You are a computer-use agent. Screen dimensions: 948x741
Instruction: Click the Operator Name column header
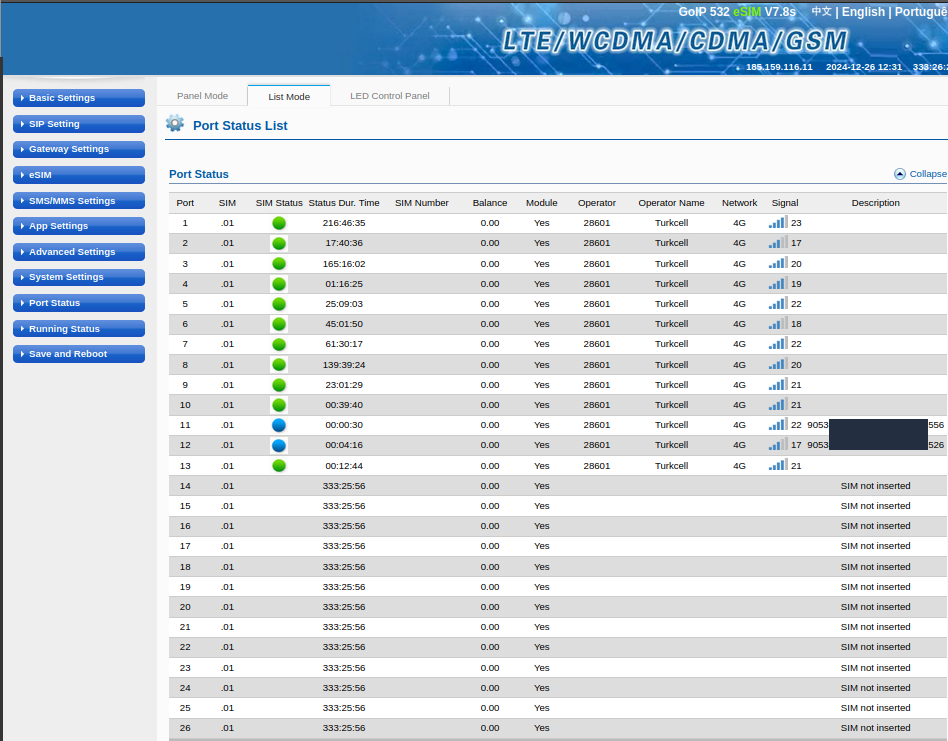pos(671,203)
